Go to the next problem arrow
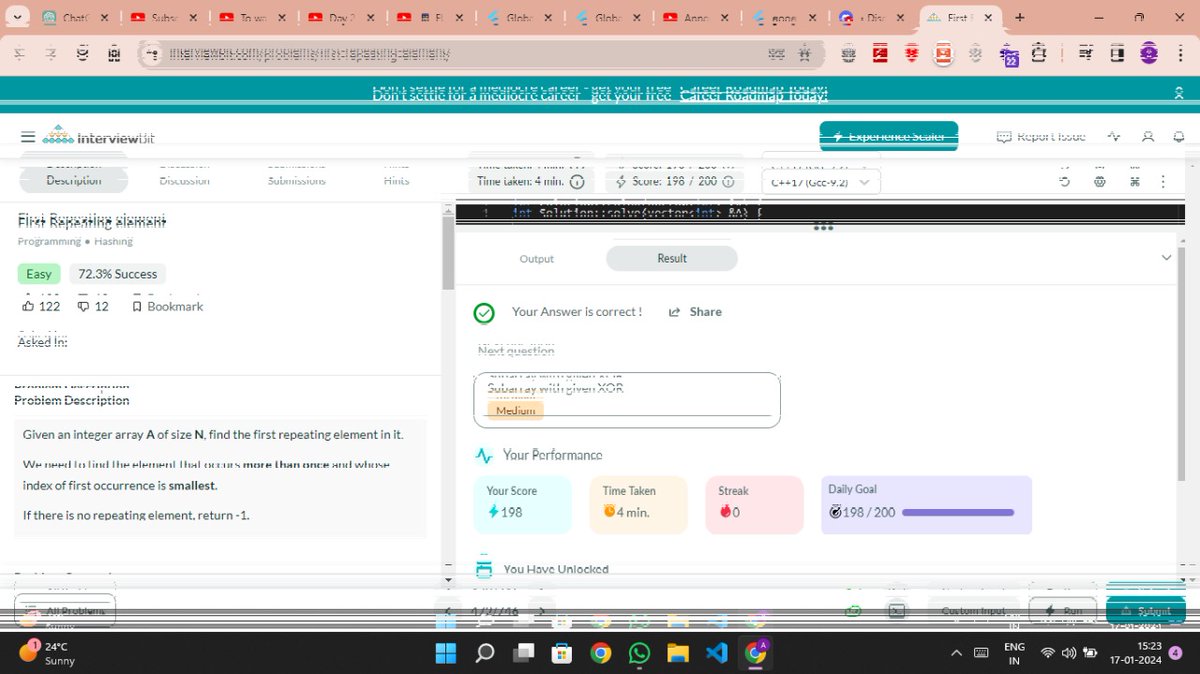1200x674 pixels. (542, 610)
